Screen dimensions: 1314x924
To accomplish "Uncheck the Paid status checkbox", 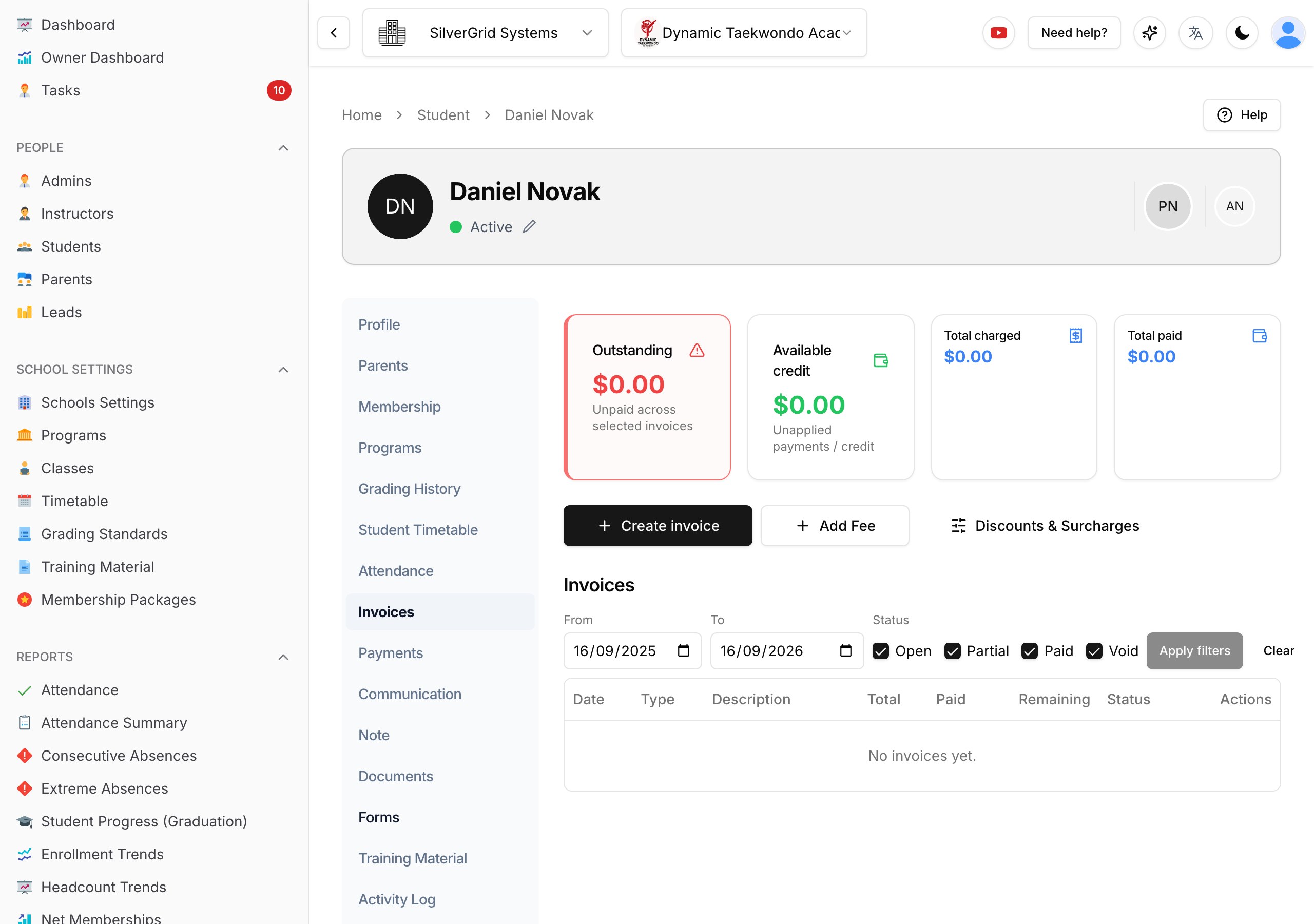I will [x=1030, y=651].
